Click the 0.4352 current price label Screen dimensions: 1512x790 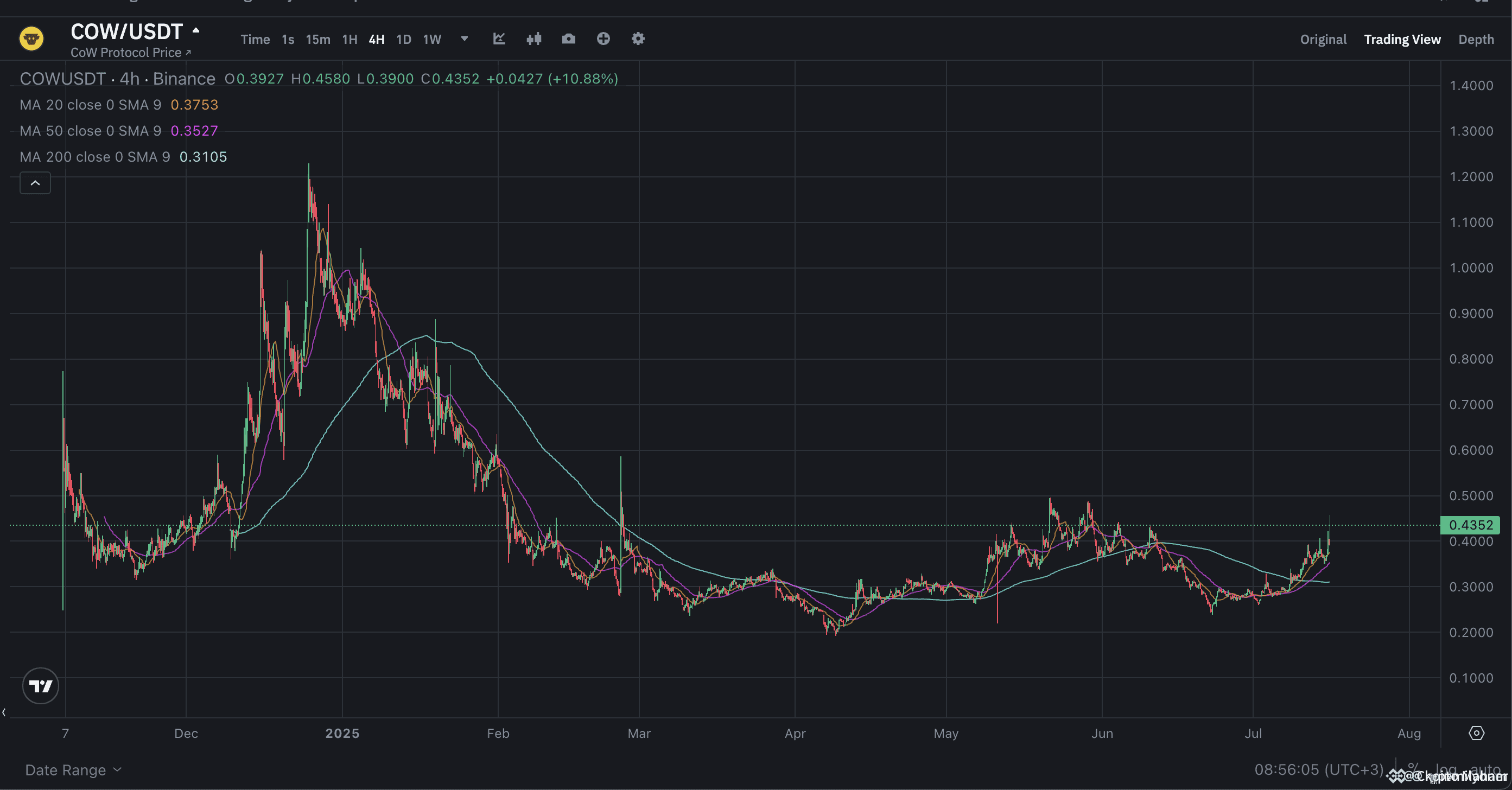click(x=1470, y=525)
